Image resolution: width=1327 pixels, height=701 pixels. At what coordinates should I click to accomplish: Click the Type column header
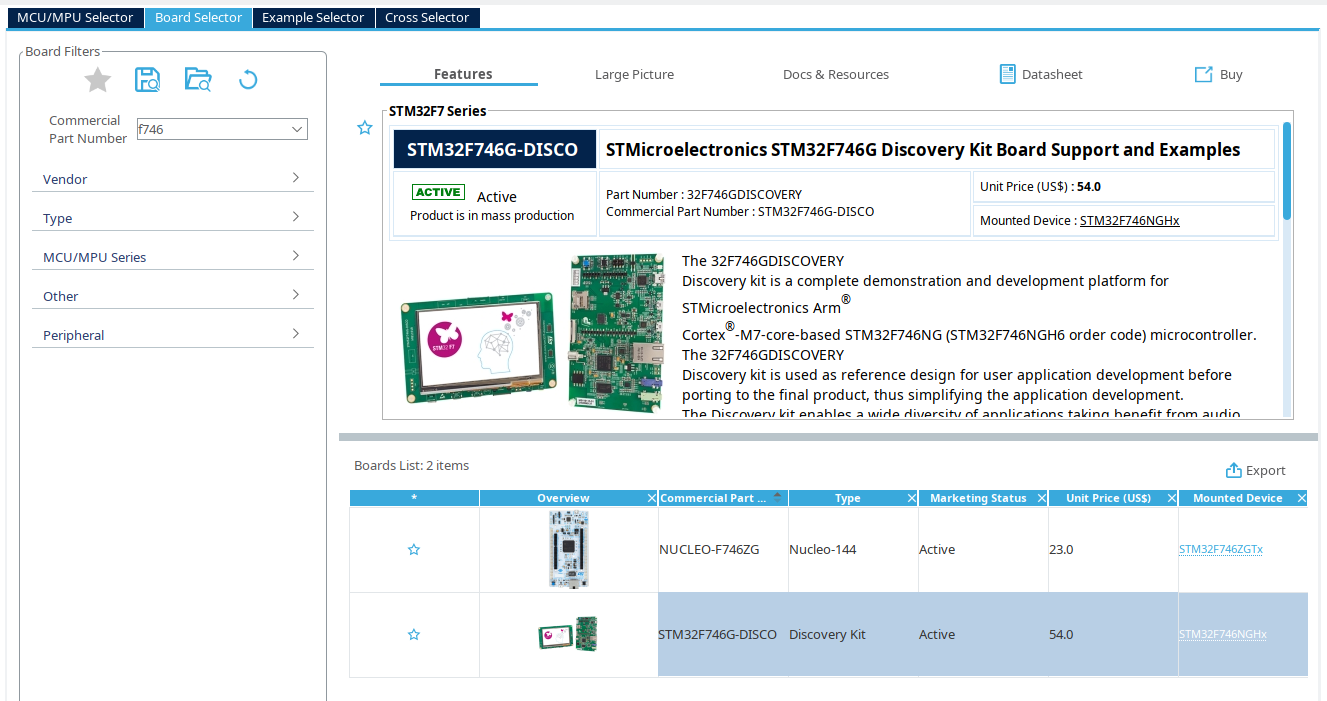848,498
